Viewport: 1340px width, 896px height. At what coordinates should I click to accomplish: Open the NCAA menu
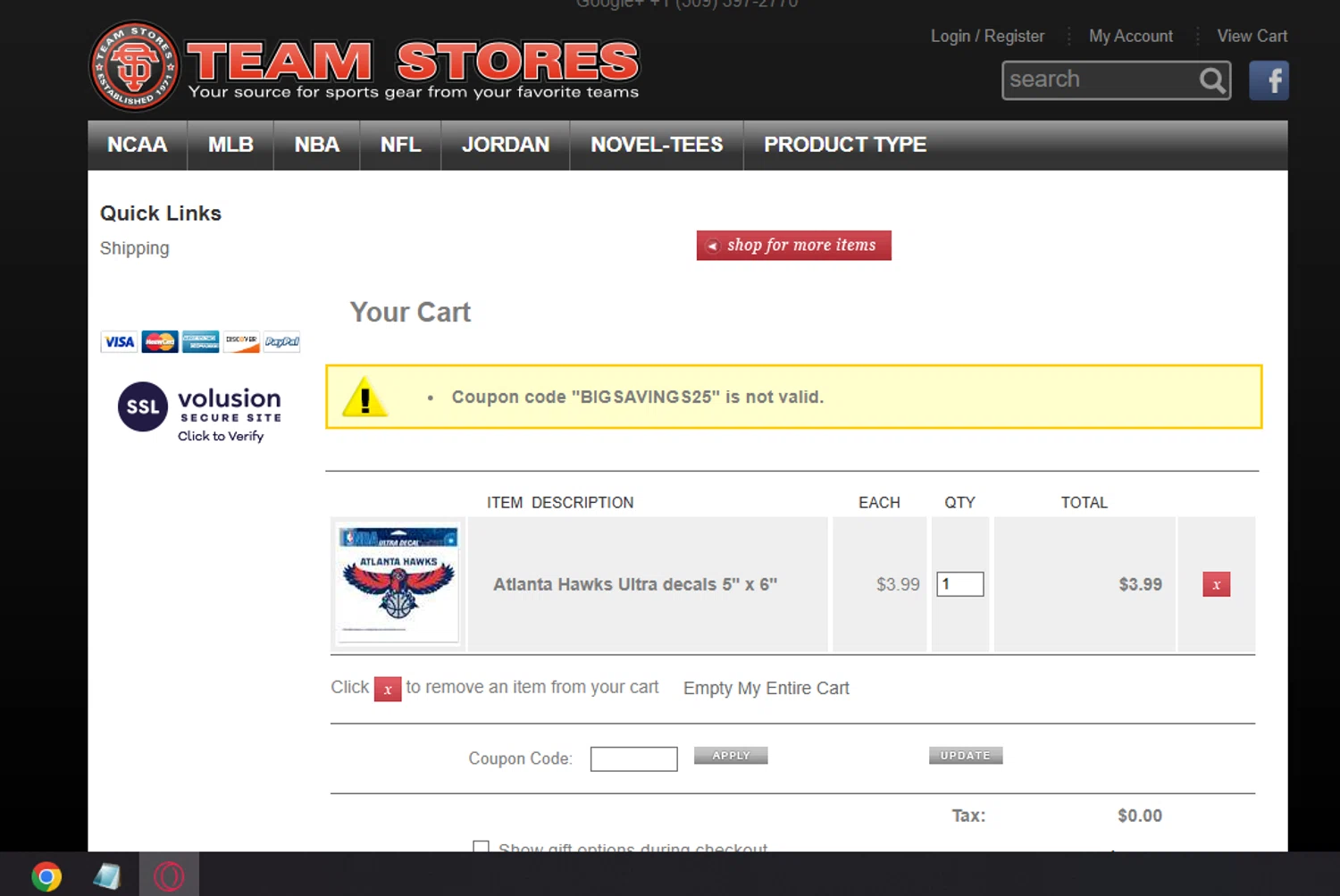point(138,145)
